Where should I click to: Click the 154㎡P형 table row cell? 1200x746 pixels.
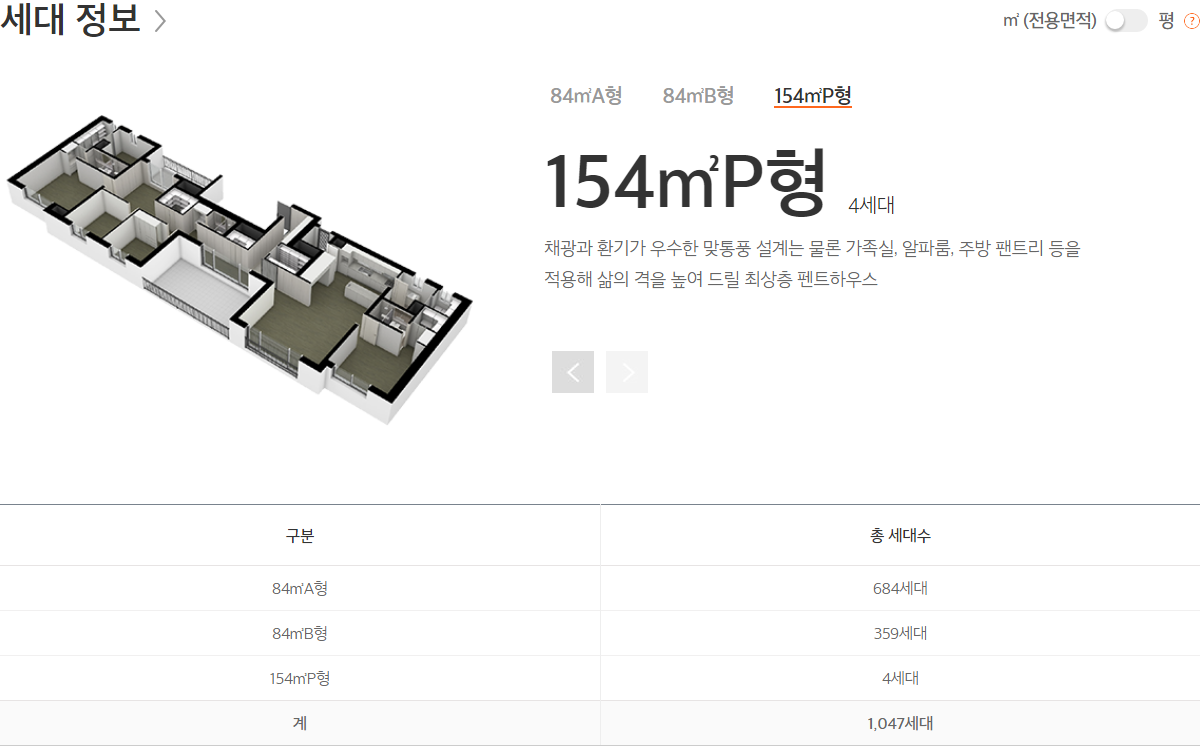300,679
